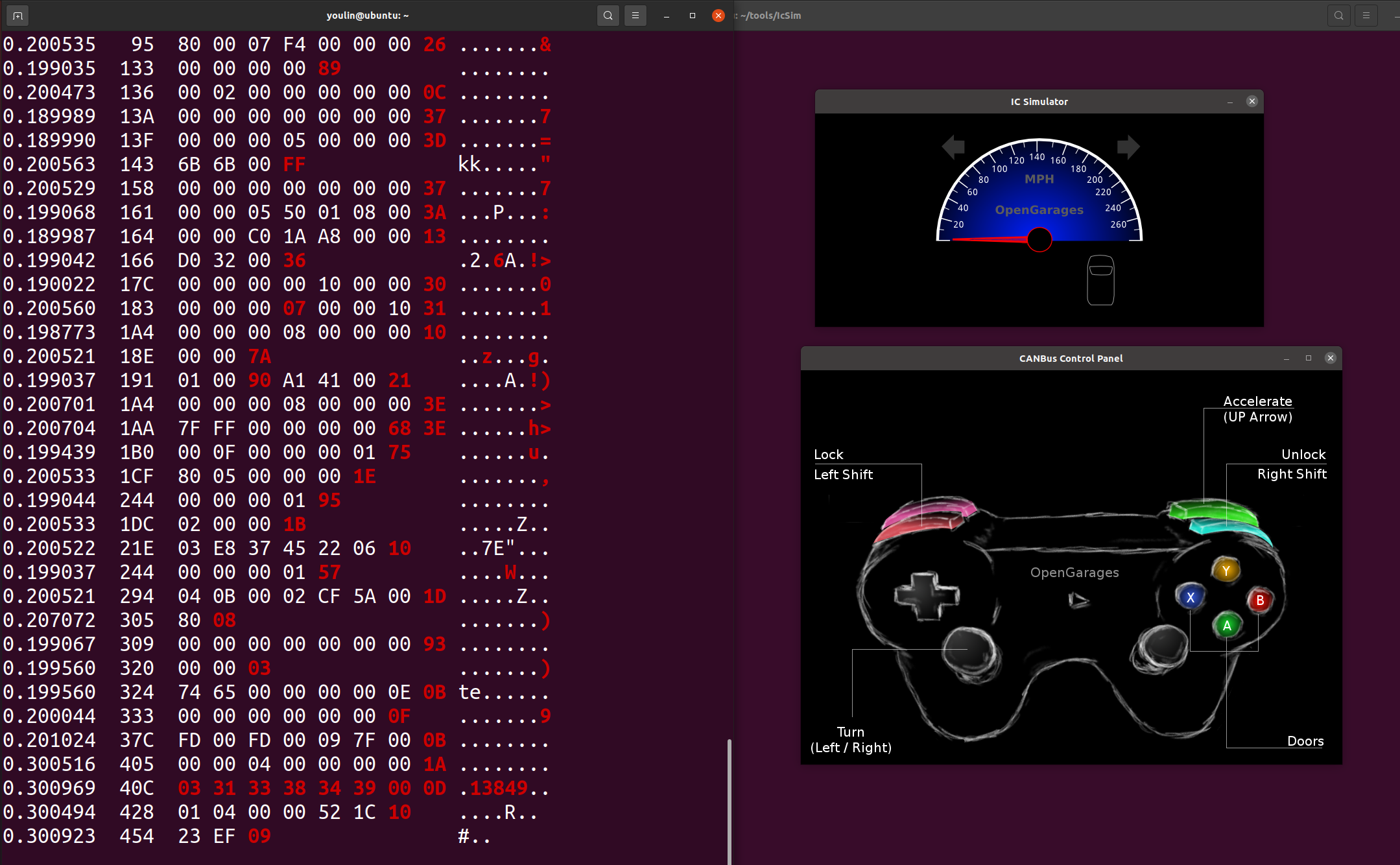Click CAN ID 21E in the terminal

click(137, 548)
